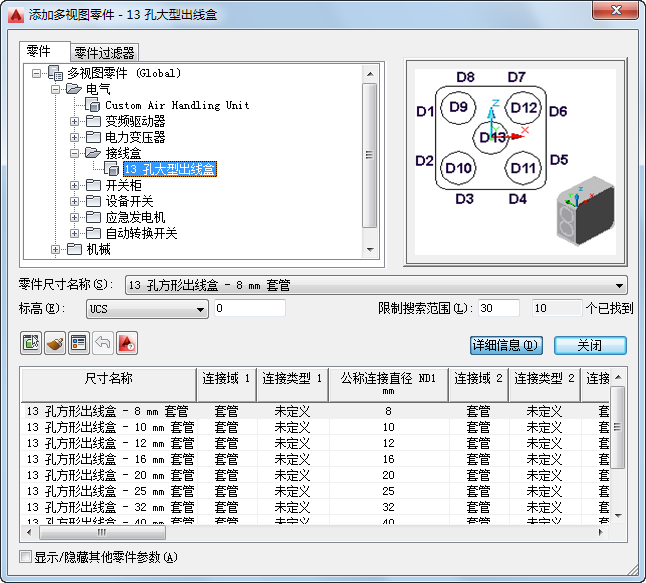The image size is (646, 583).
Task: Click the properties list toolbar icon
Action: [79, 343]
